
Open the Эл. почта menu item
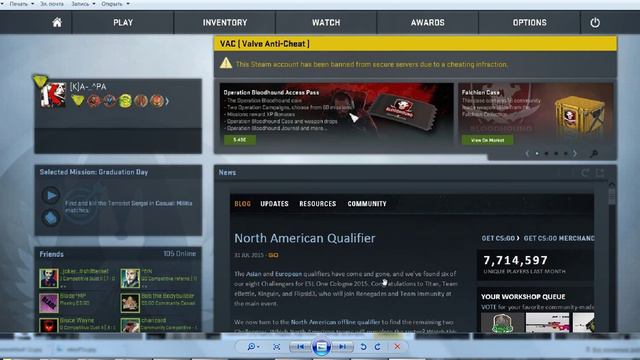tap(52, 4)
